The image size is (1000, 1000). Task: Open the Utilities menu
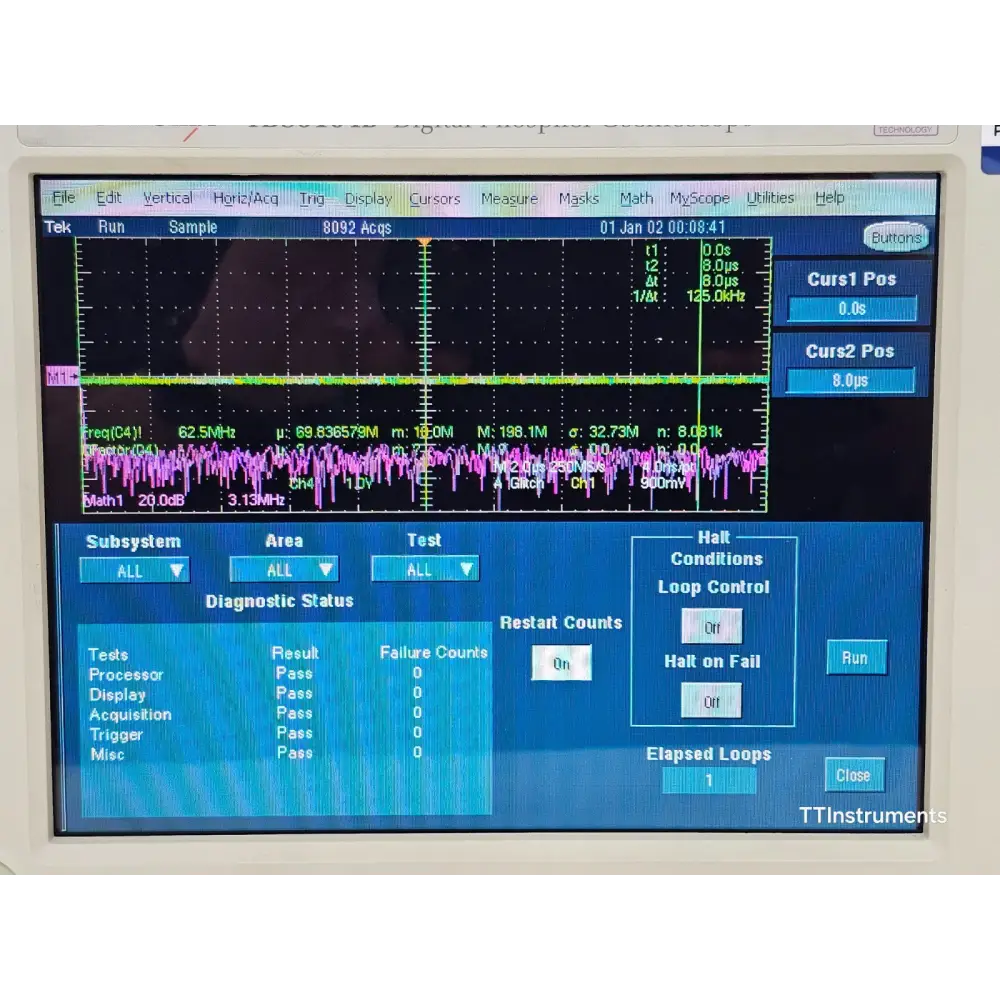pos(770,198)
